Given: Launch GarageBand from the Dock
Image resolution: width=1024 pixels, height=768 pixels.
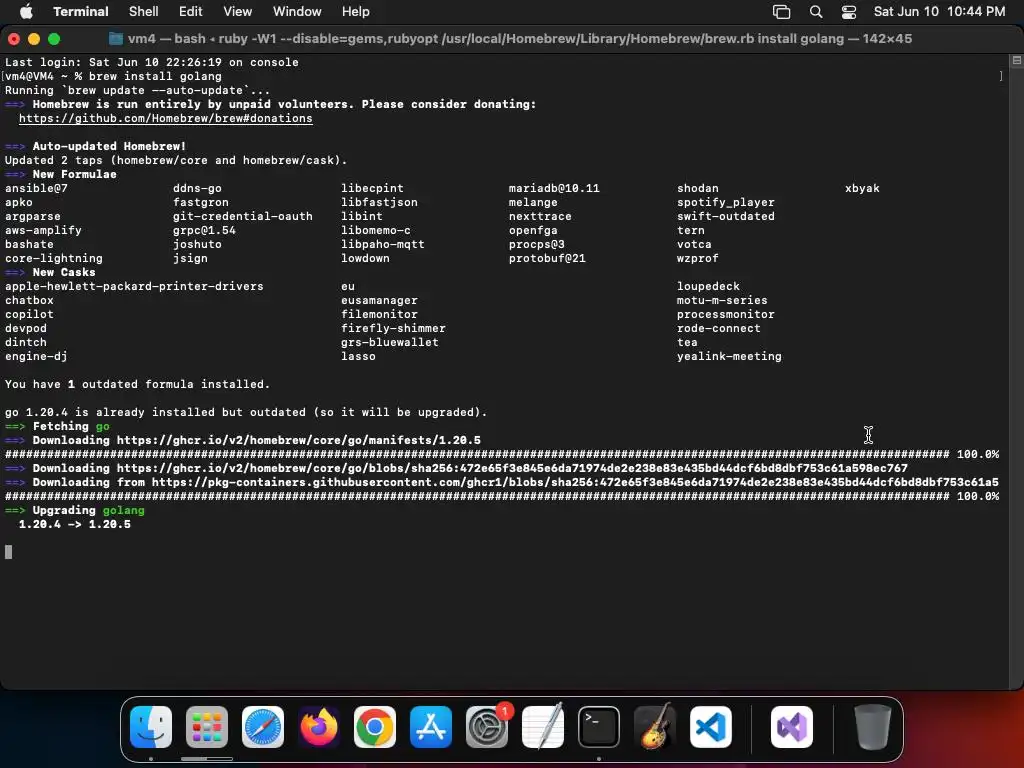Looking at the screenshot, I should [655, 727].
